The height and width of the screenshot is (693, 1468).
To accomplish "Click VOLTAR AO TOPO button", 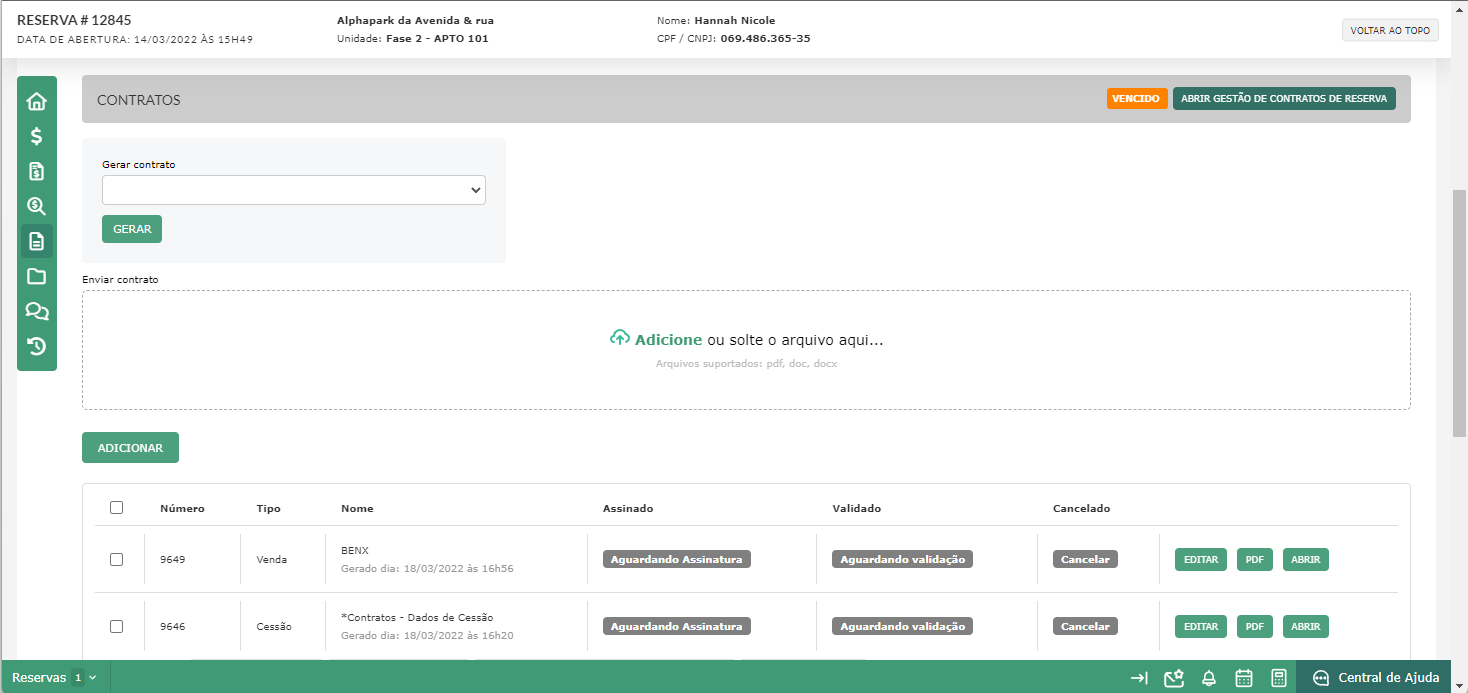I will (1391, 31).
